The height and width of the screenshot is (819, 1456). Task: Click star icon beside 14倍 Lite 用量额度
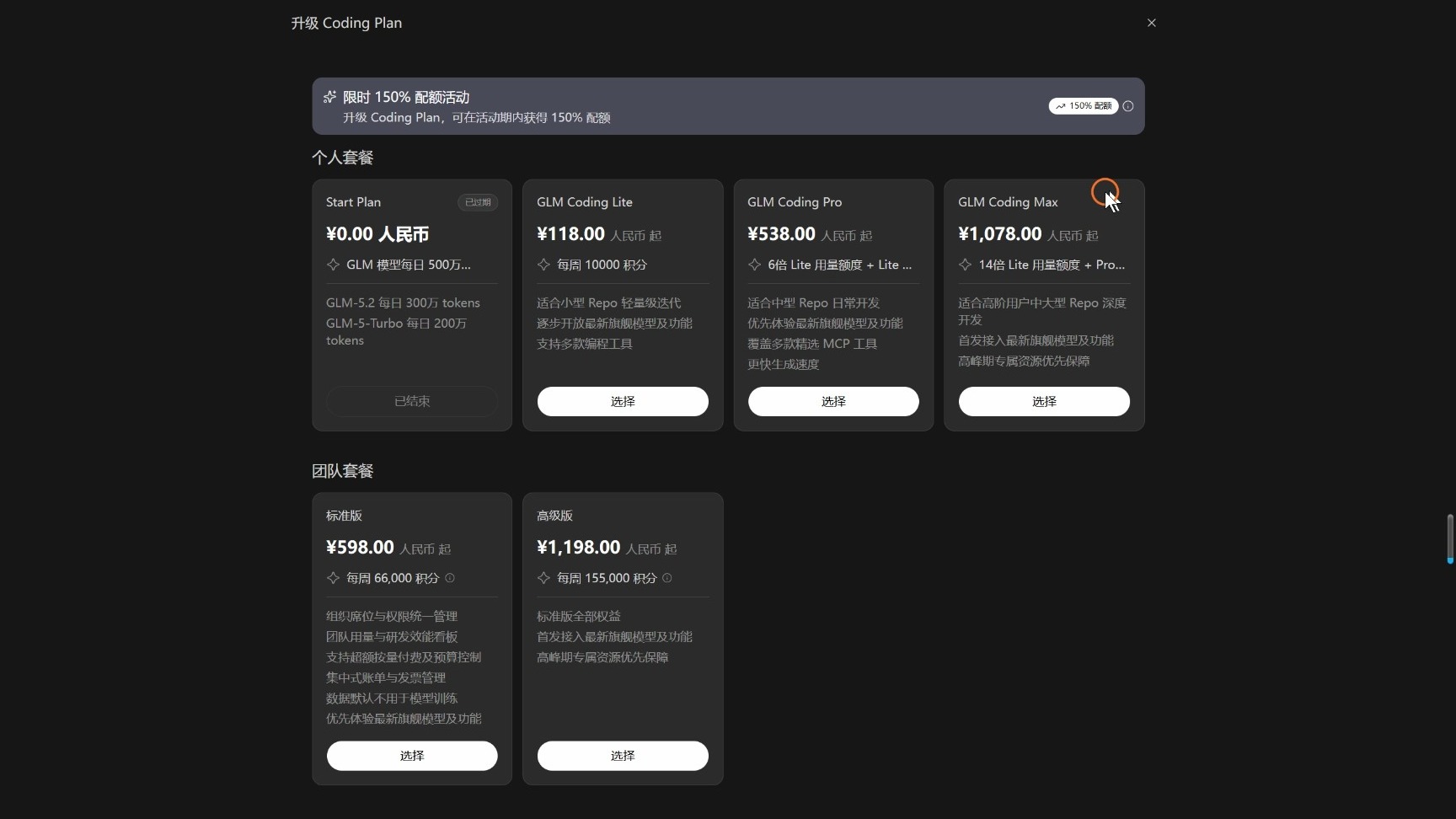click(965, 265)
